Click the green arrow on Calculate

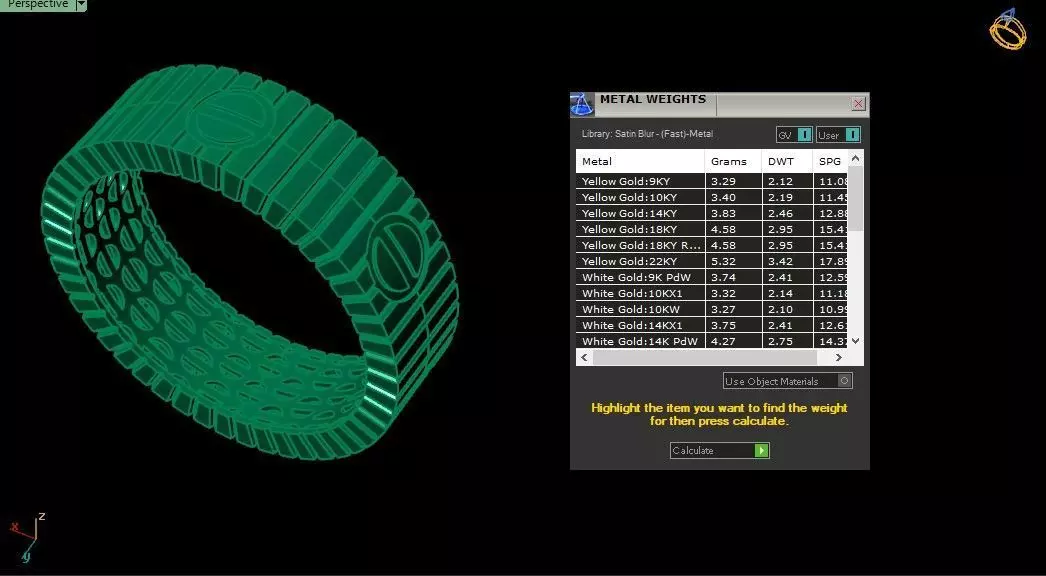point(762,451)
